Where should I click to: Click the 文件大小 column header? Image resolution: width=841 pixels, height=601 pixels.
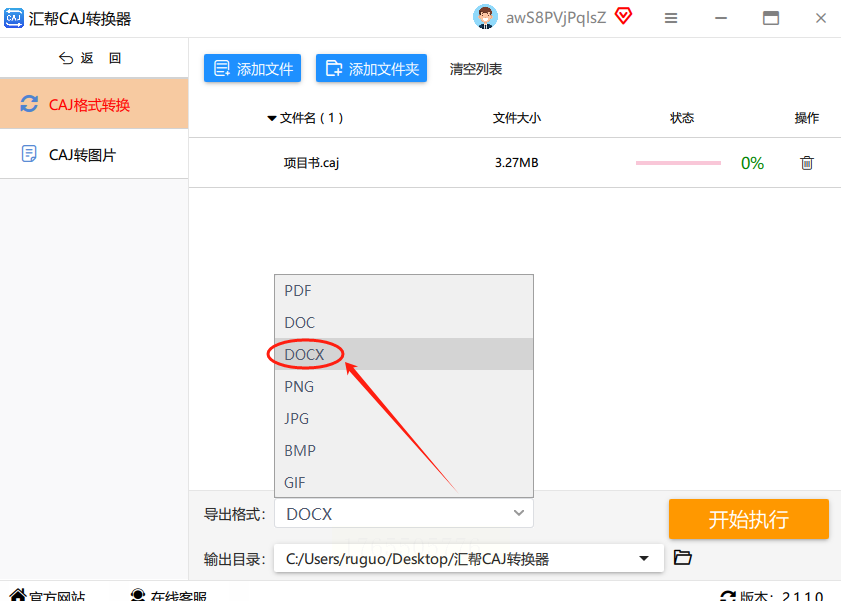coord(517,118)
